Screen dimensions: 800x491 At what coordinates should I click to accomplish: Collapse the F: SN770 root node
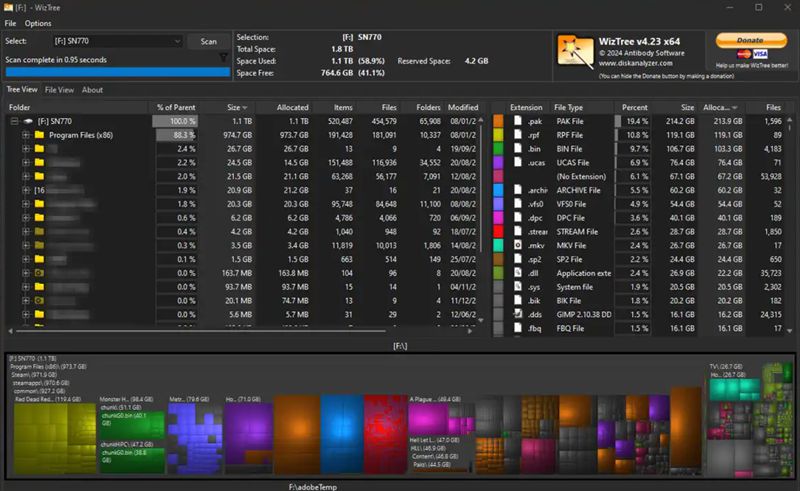coord(15,121)
